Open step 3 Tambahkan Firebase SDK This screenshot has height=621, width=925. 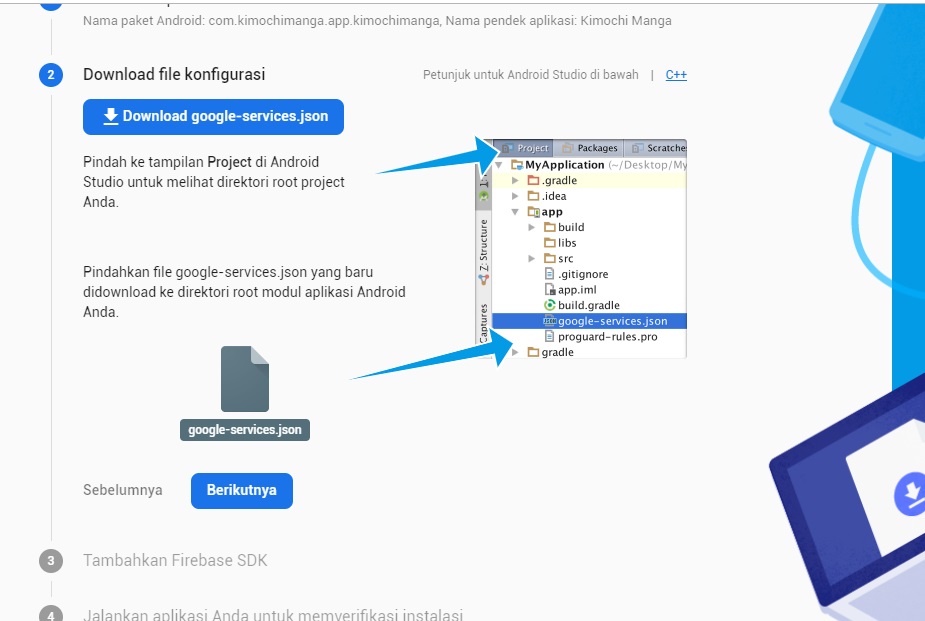click(x=175, y=560)
